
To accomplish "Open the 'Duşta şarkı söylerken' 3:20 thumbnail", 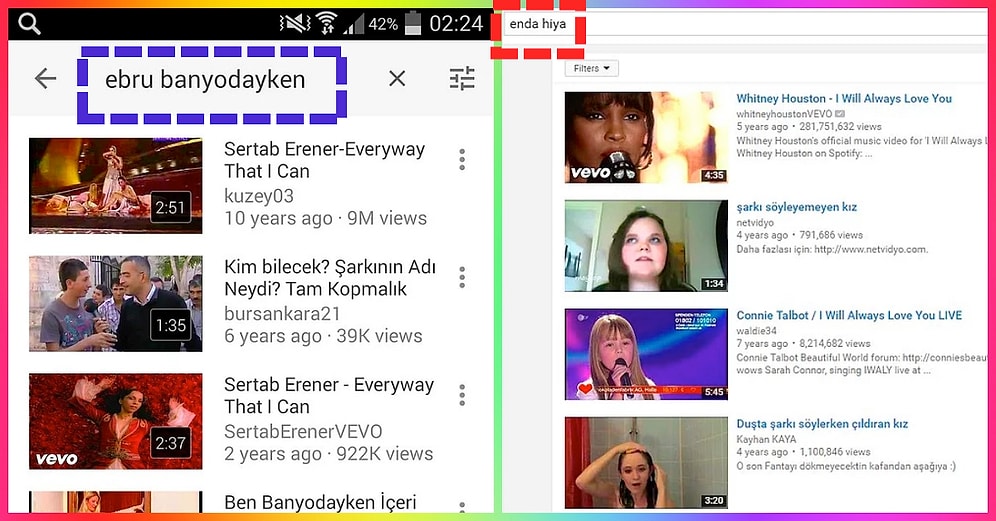I will [646, 463].
